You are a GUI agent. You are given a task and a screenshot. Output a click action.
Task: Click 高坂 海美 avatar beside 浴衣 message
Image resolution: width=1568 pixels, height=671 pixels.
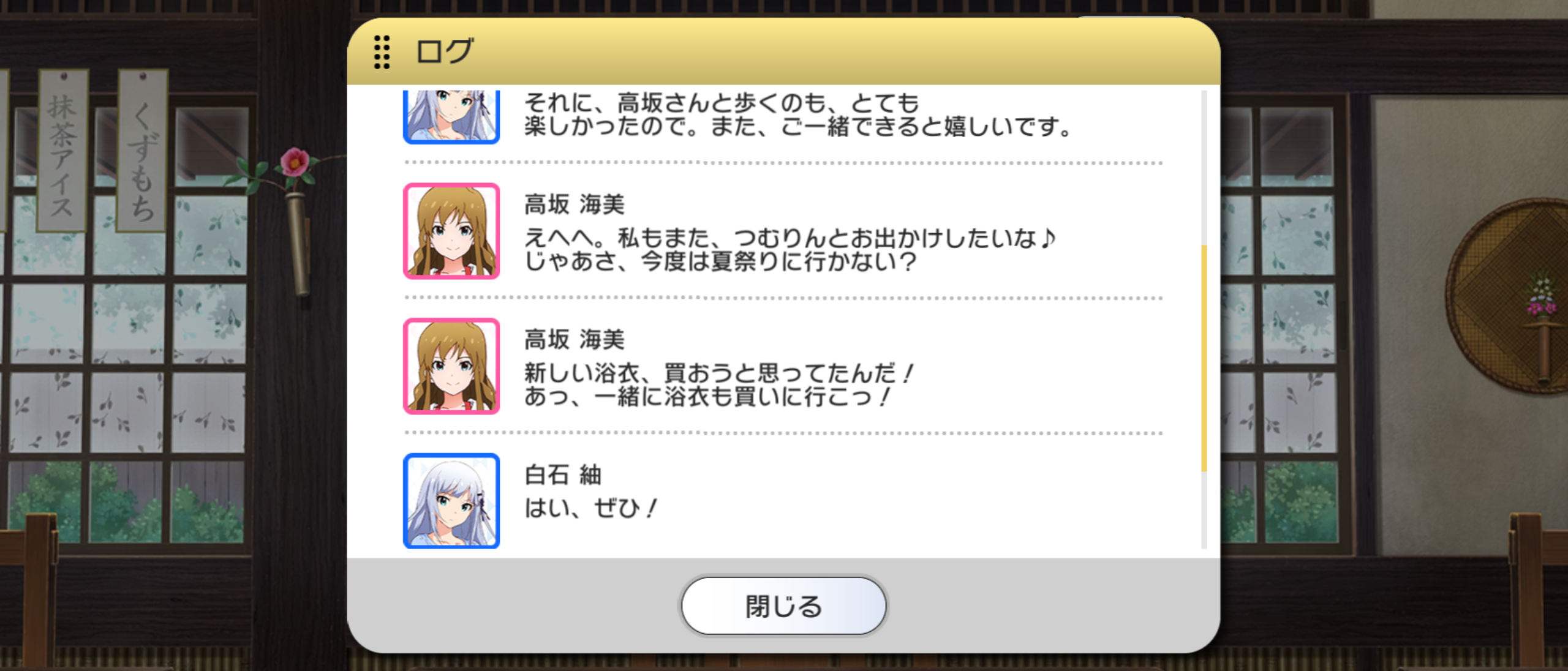tap(451, 366)
